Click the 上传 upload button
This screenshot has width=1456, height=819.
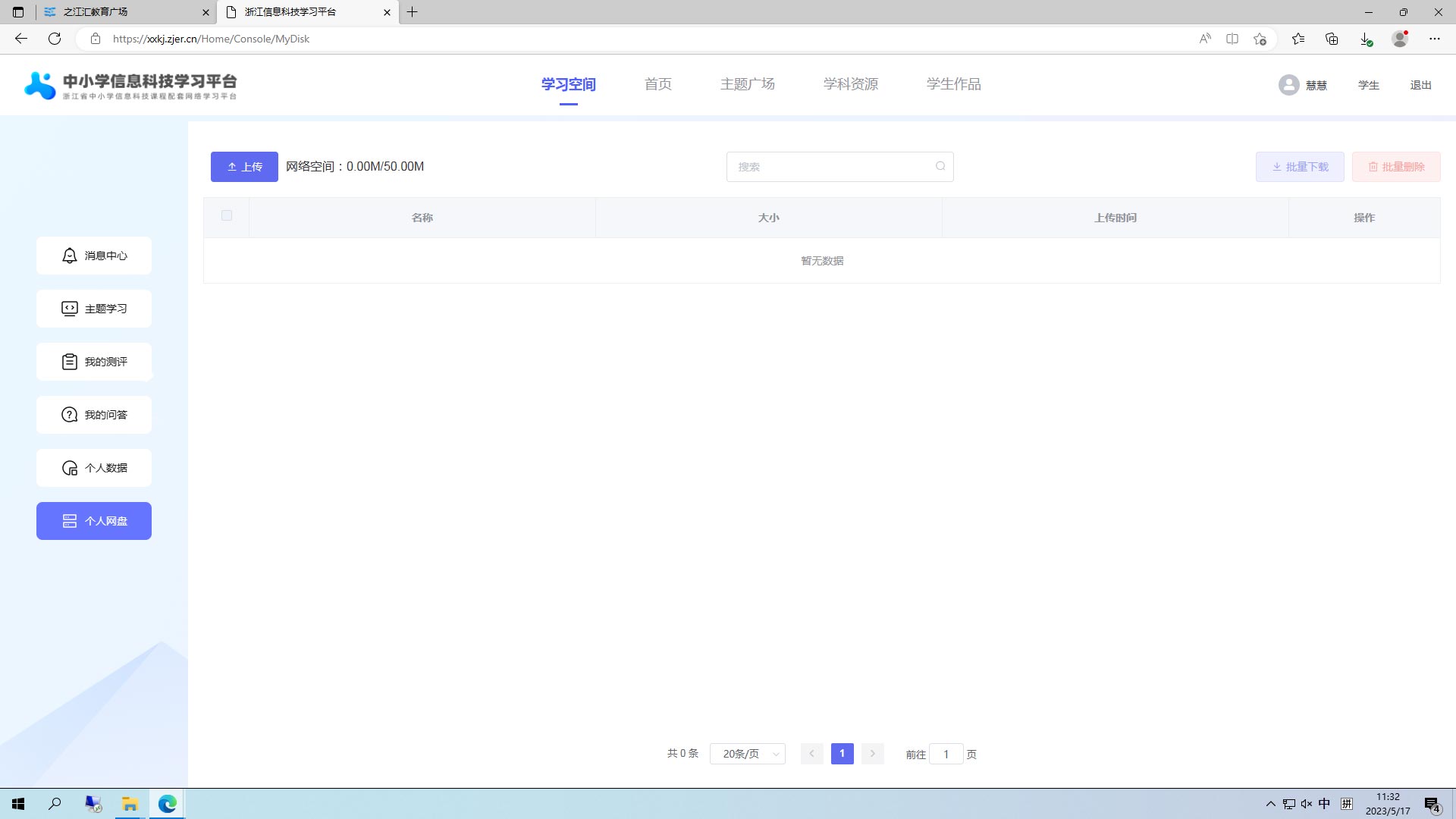pos(244,167)
